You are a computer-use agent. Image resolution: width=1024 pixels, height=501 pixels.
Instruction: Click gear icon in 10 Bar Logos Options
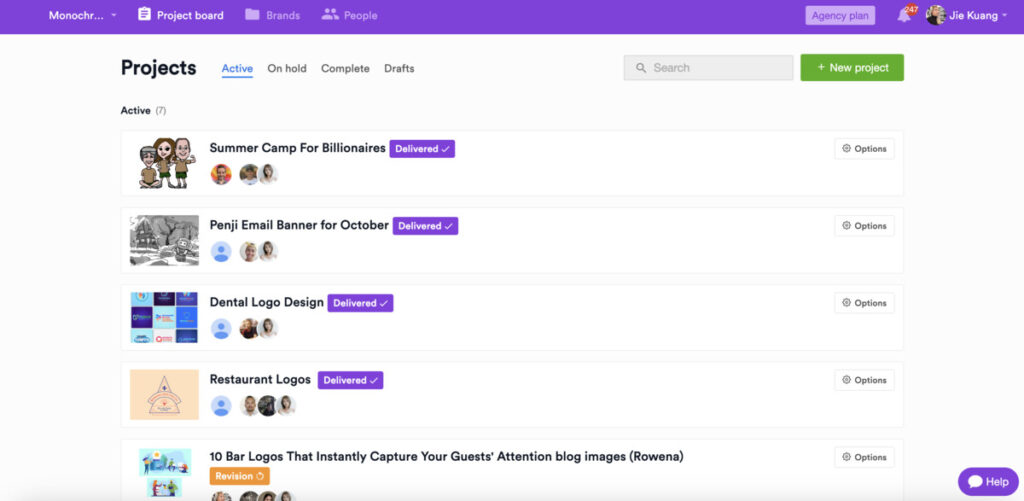coord(846,457)
